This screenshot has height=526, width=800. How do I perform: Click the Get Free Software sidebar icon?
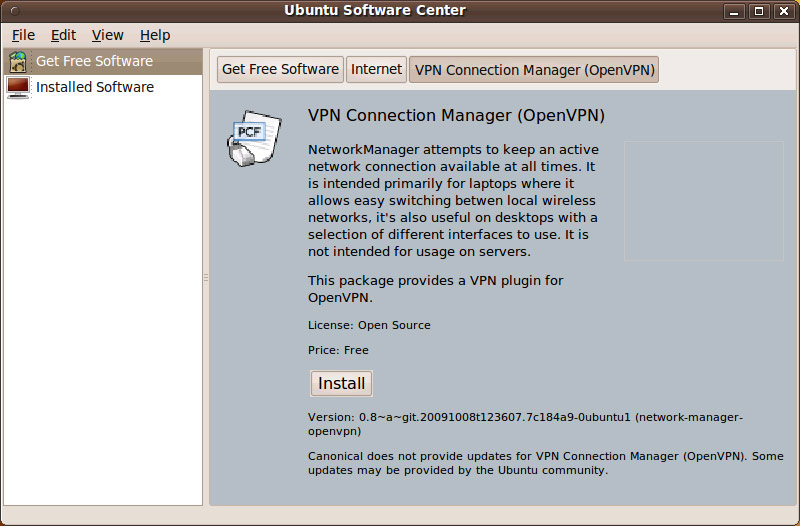[x=18, y=62]
